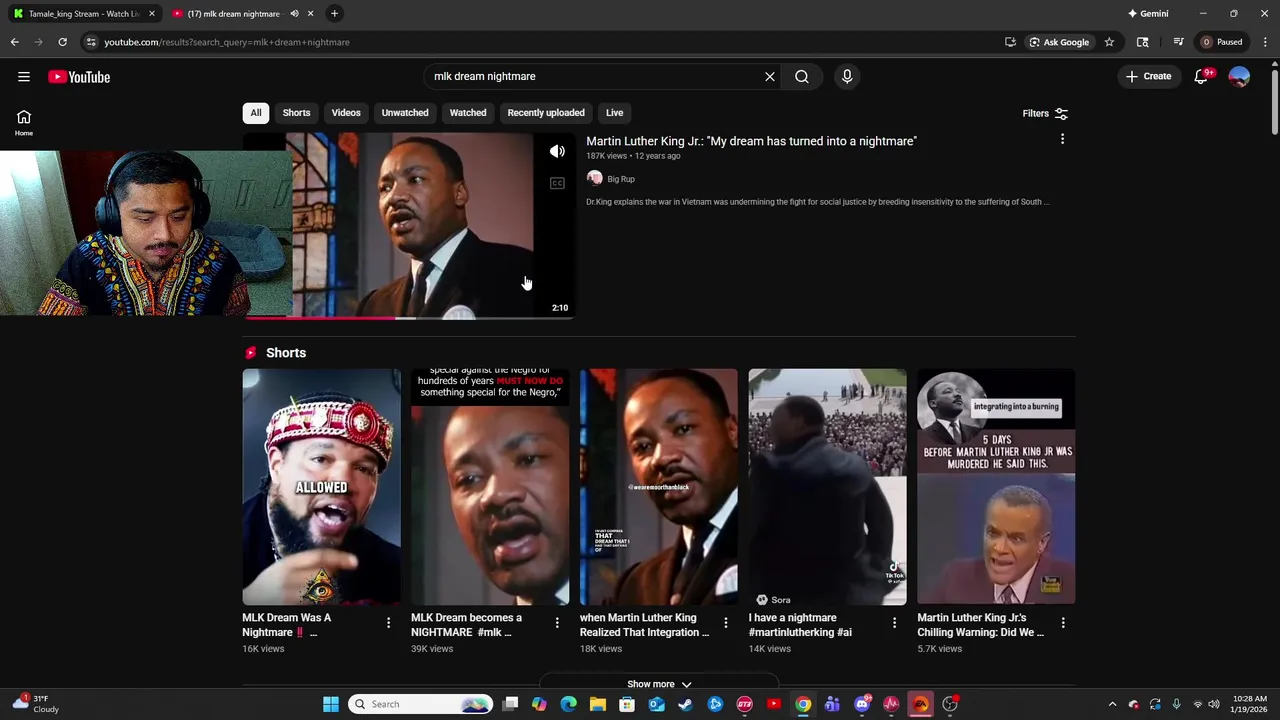Open Discord from the taskbar
Viewport: 1280px width, 720px height.
(x=862, y=704)
